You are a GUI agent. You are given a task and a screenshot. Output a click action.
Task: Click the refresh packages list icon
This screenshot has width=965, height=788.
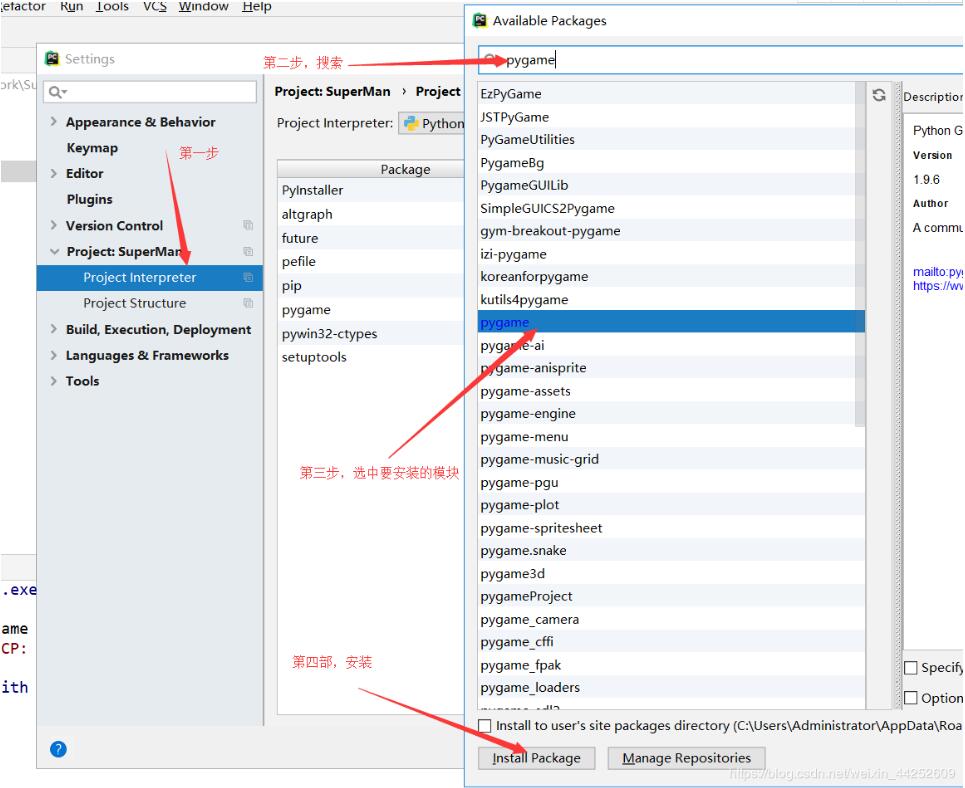[x=879, y=95]
